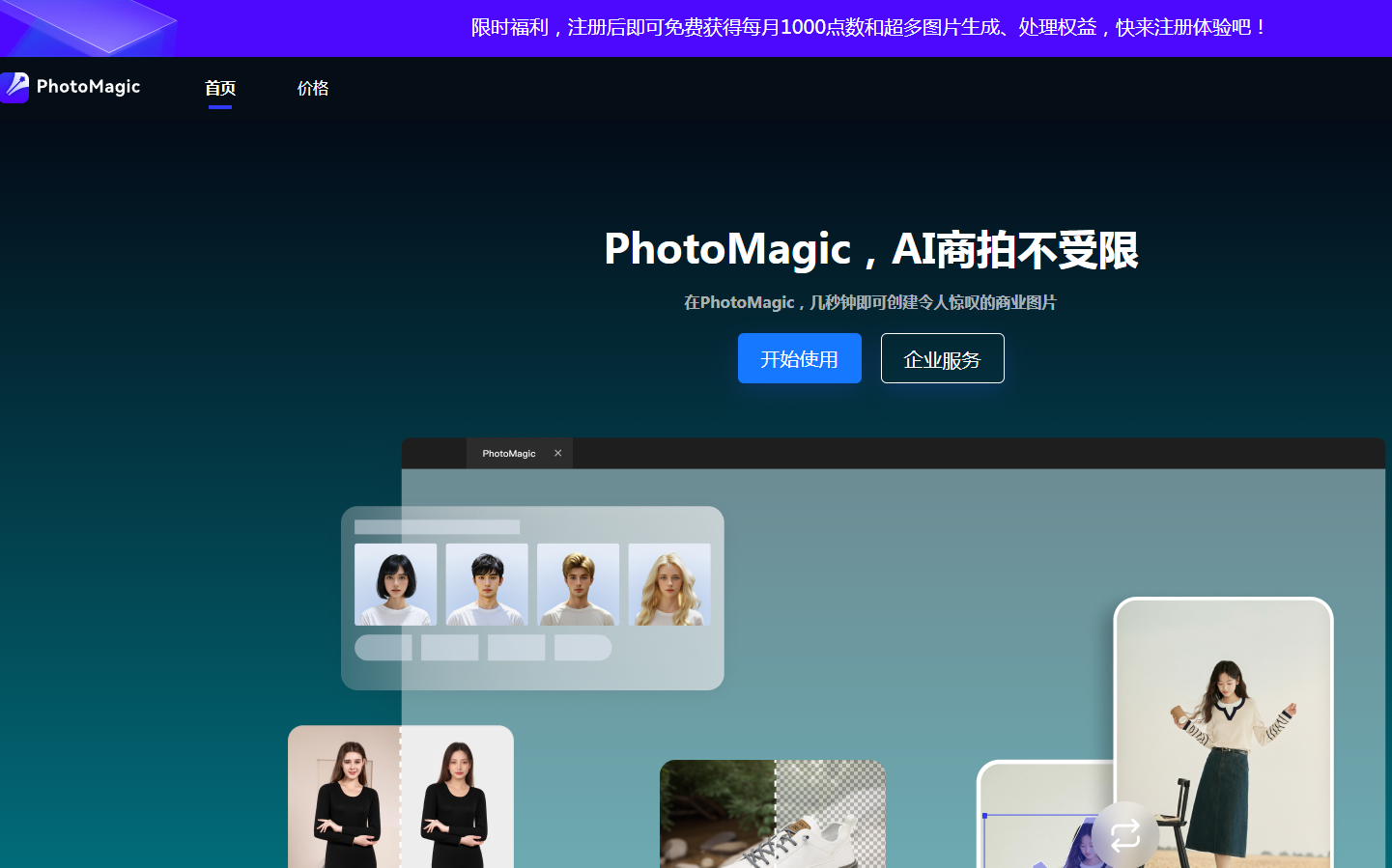The width and height of the screenshot is (1392, 868).
Task: Click the AI商拍不受限 headline
Action: [x=1014, y=250]
